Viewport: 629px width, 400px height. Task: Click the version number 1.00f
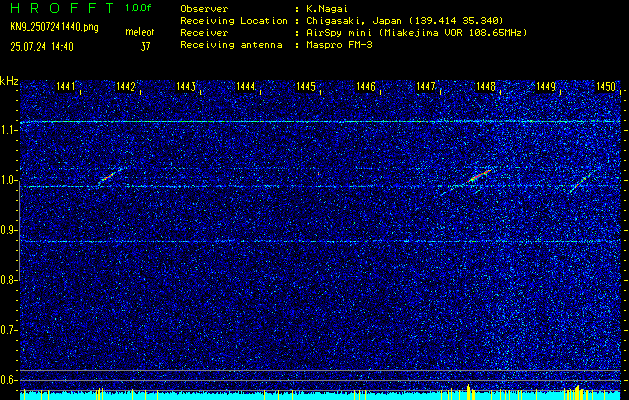click(138, 8)
